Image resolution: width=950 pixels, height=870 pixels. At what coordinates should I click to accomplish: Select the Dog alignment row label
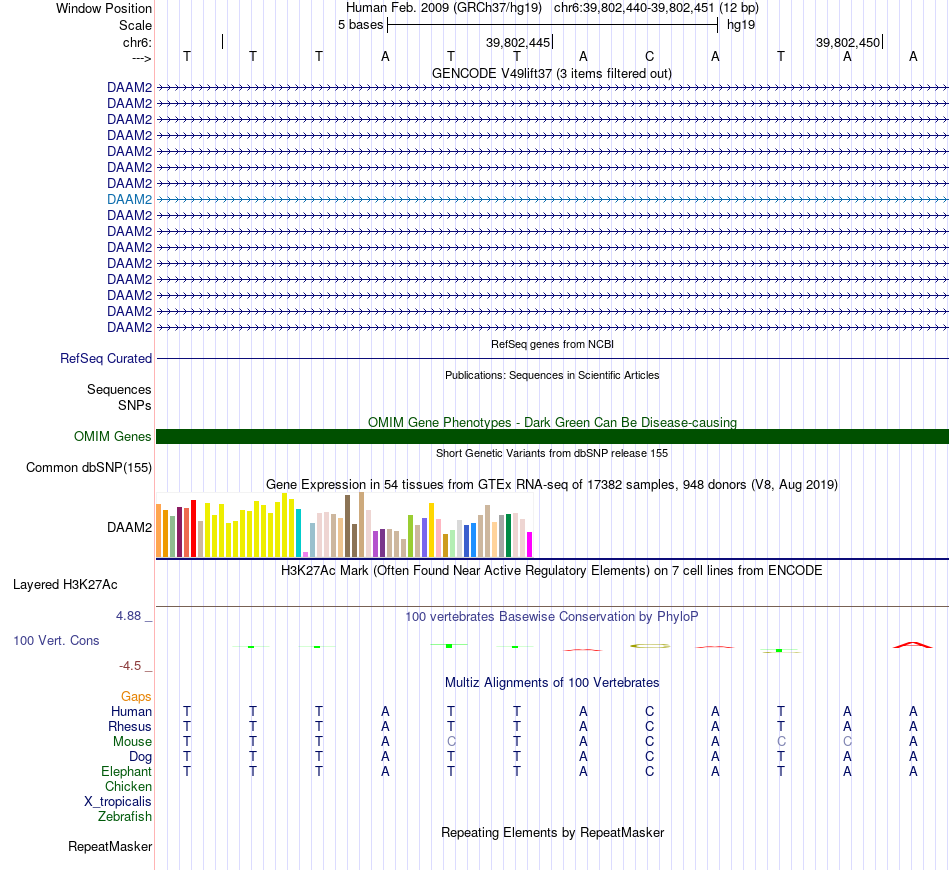[x=141, y=757]
